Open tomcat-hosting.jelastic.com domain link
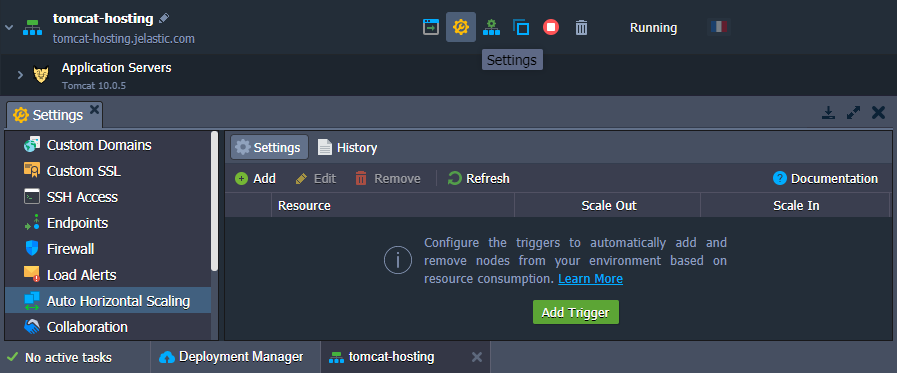897x373 pixels. pyautogui.click(x=124, y=39)
